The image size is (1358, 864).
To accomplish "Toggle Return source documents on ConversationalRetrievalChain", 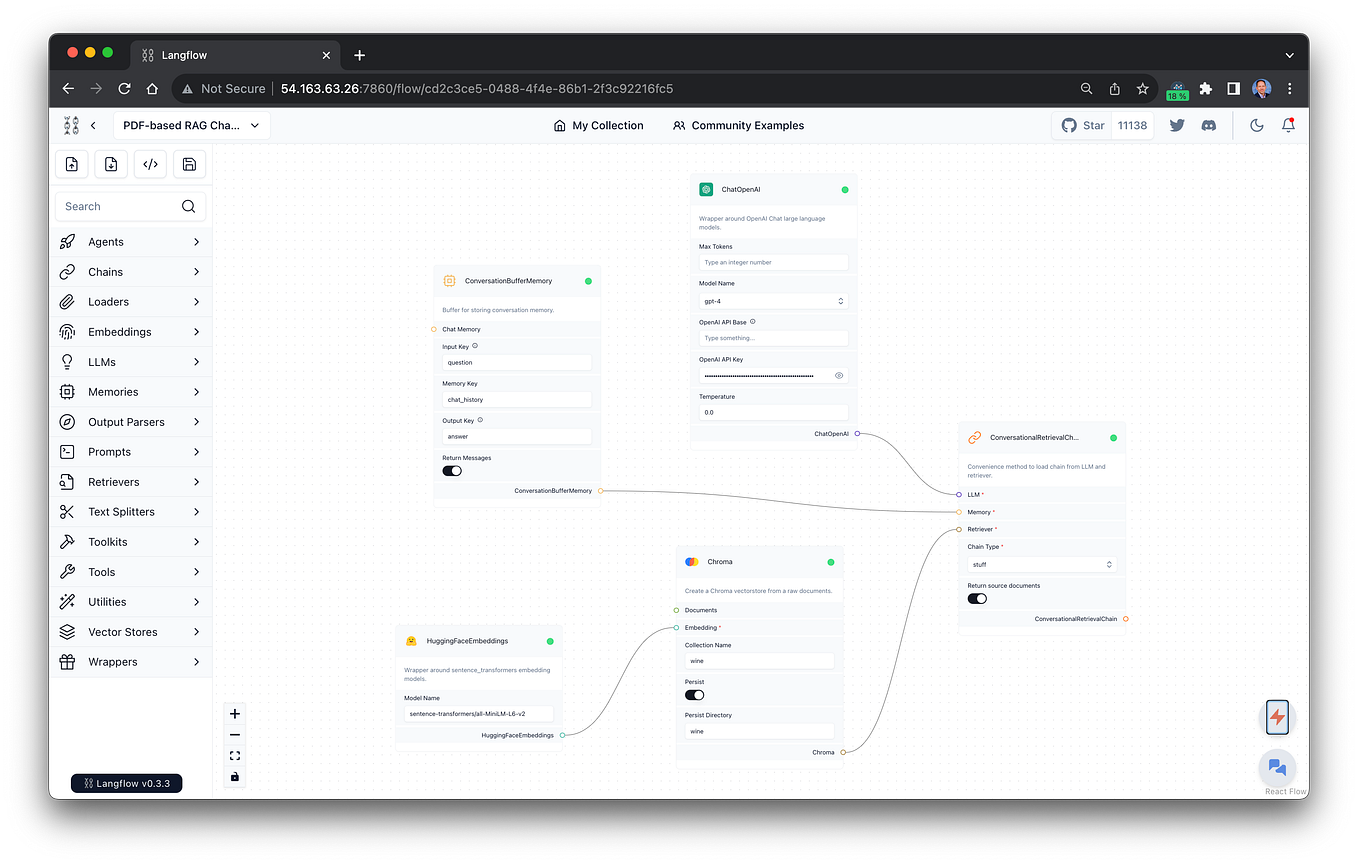I will [x=976, y=598].
